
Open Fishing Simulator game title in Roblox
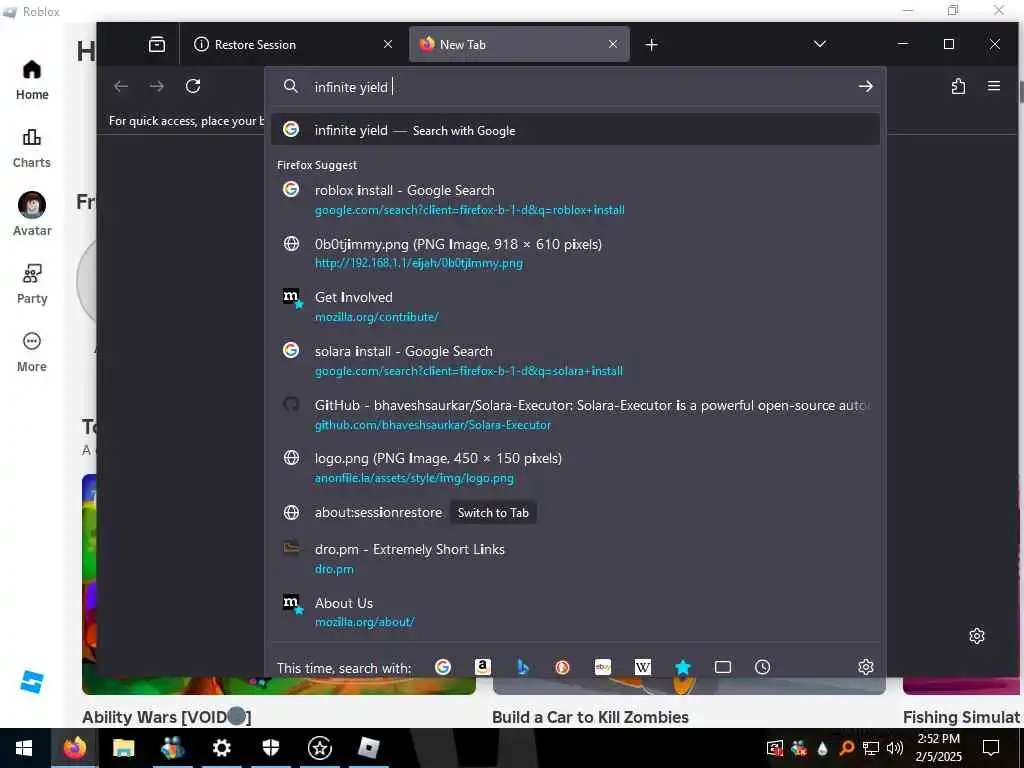(x=961, y=717)
